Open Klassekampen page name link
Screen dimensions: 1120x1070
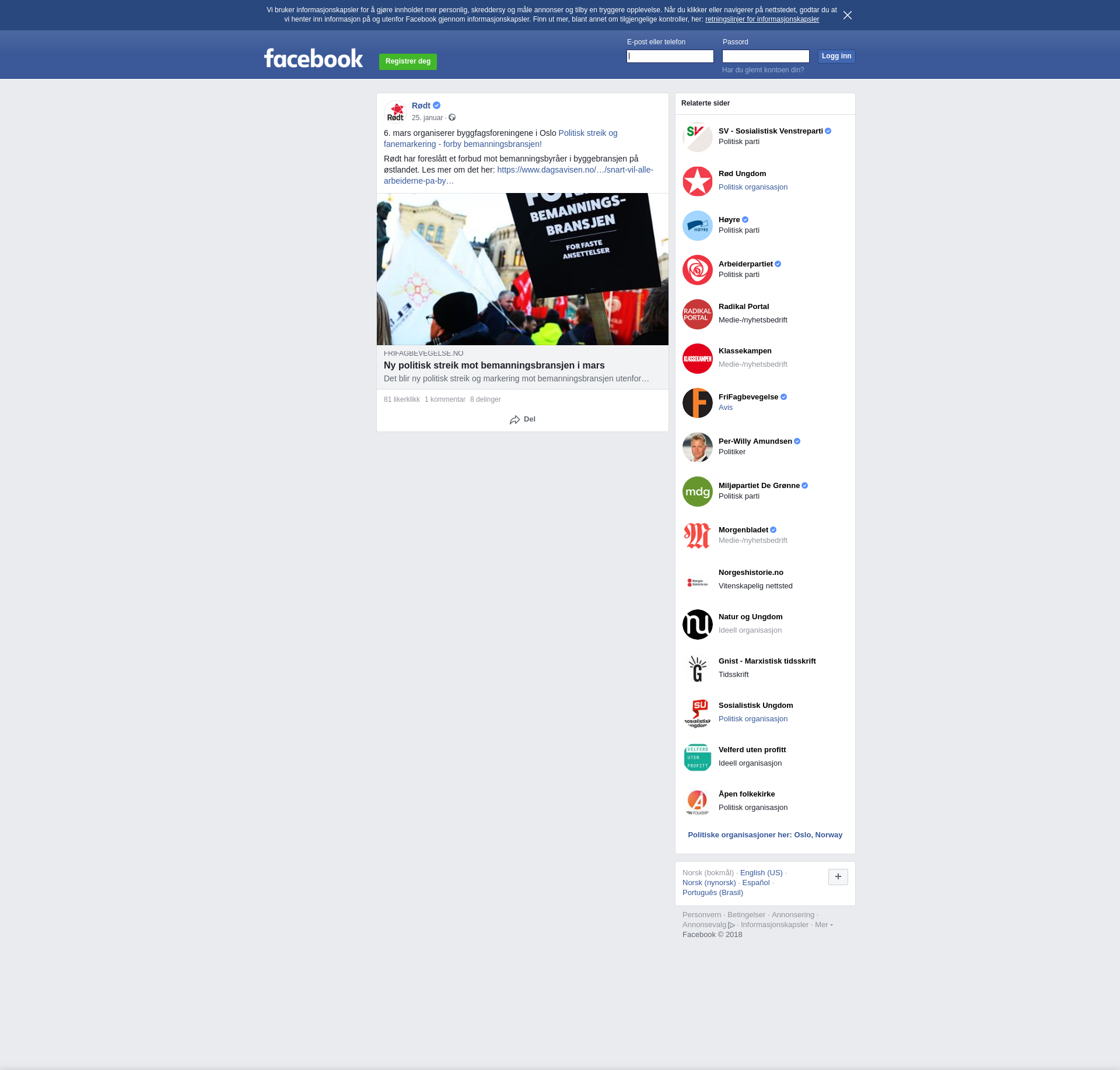745,351
